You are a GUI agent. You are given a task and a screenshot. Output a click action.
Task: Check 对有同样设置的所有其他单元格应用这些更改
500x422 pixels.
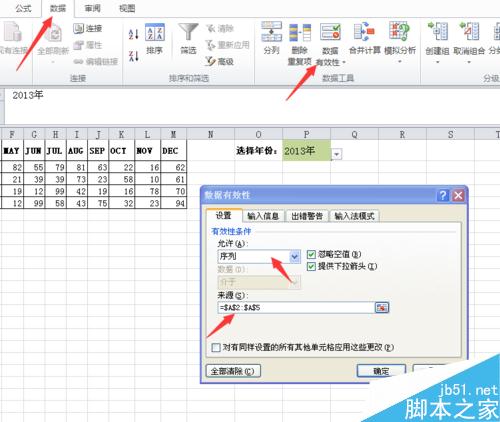pyautogui.click(x=216, y=347)
